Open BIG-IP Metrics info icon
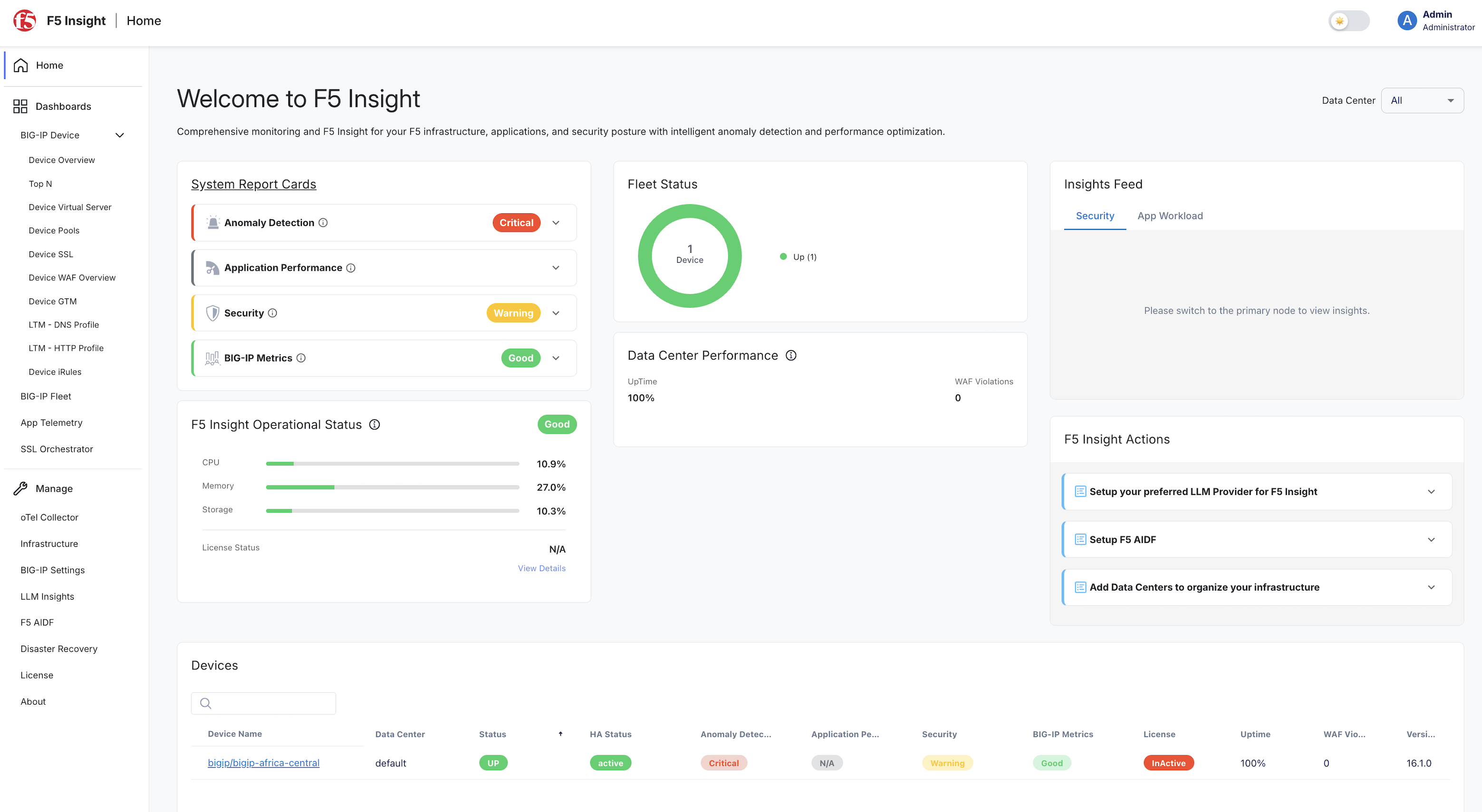1482x812 pixels. tap(301, 358)
